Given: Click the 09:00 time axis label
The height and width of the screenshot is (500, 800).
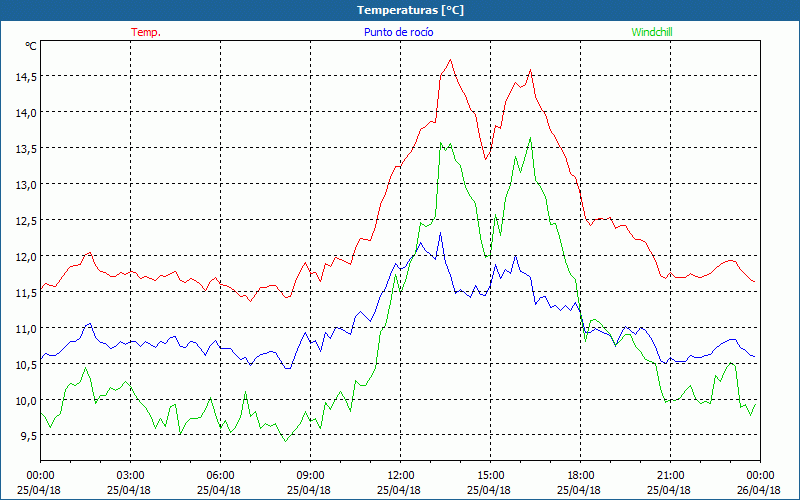Looking at the screenshot, I should [x=311, y=475].
